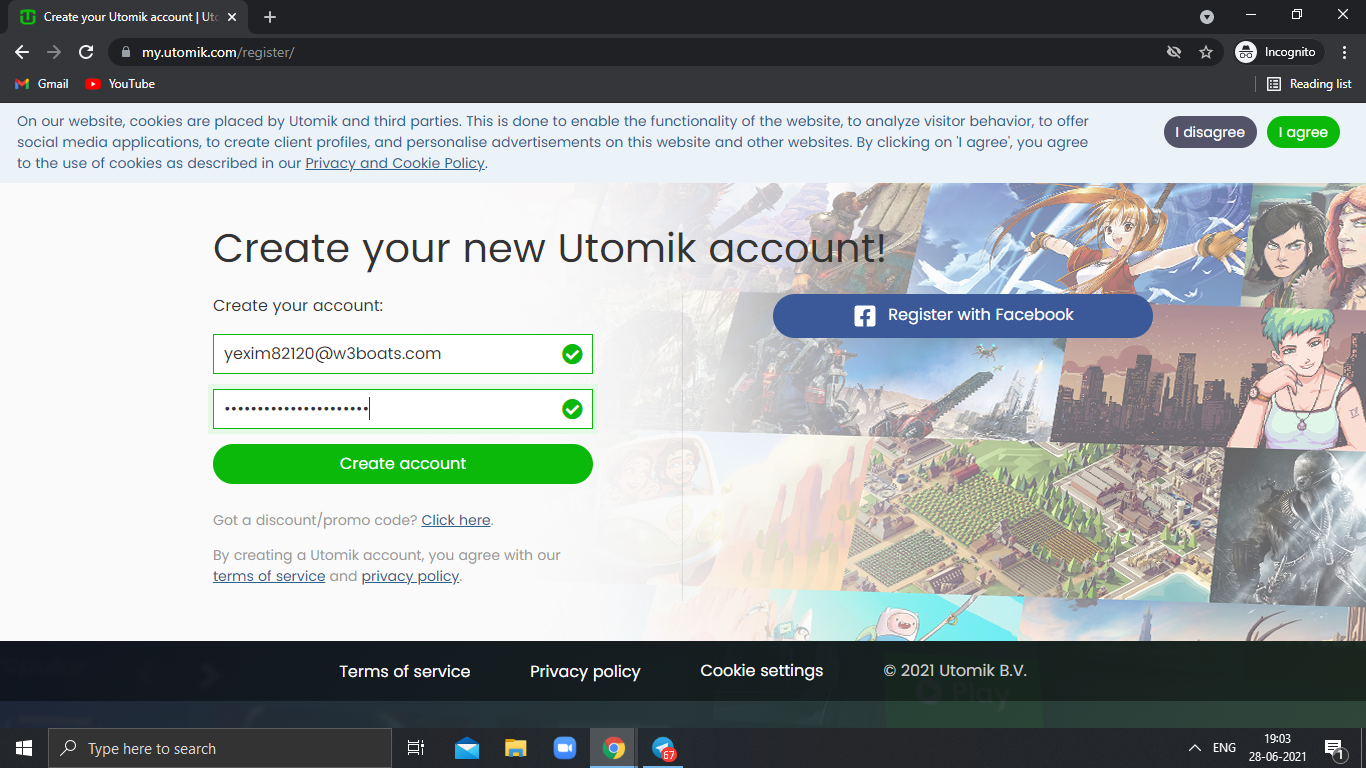This screenshot has height=768, width=1366.
Task: Open the Reading list
Action: [1309, 84]
